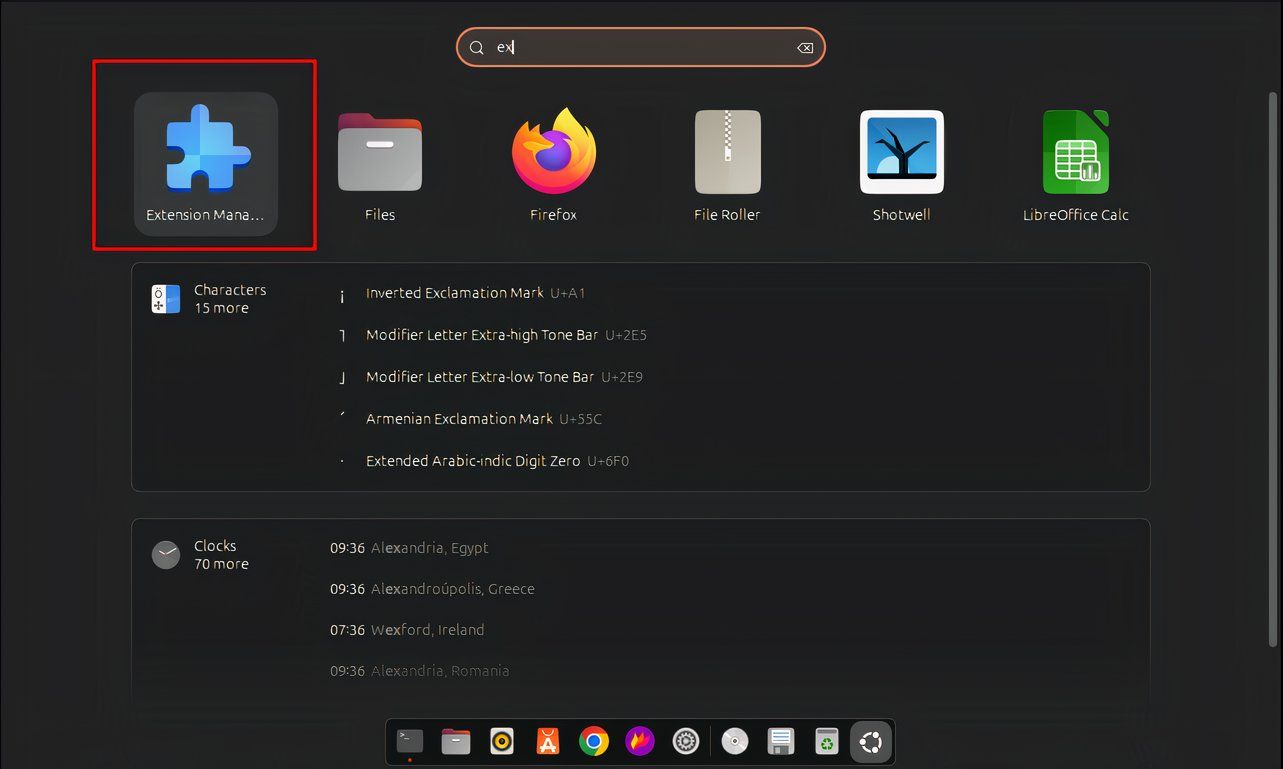Click inside the search input field
The width and height of the screenshot is (1283, 769).
pyautogui.click(x=640, y=47)
